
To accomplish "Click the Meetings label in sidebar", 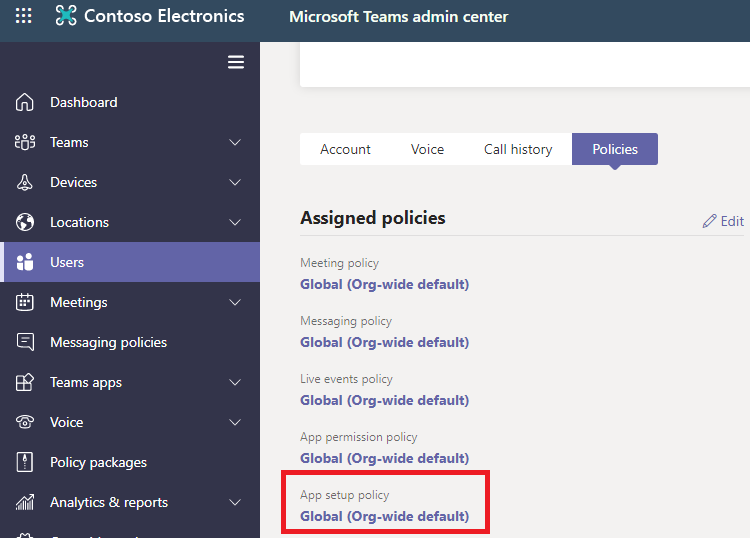I will click(79, 302).
